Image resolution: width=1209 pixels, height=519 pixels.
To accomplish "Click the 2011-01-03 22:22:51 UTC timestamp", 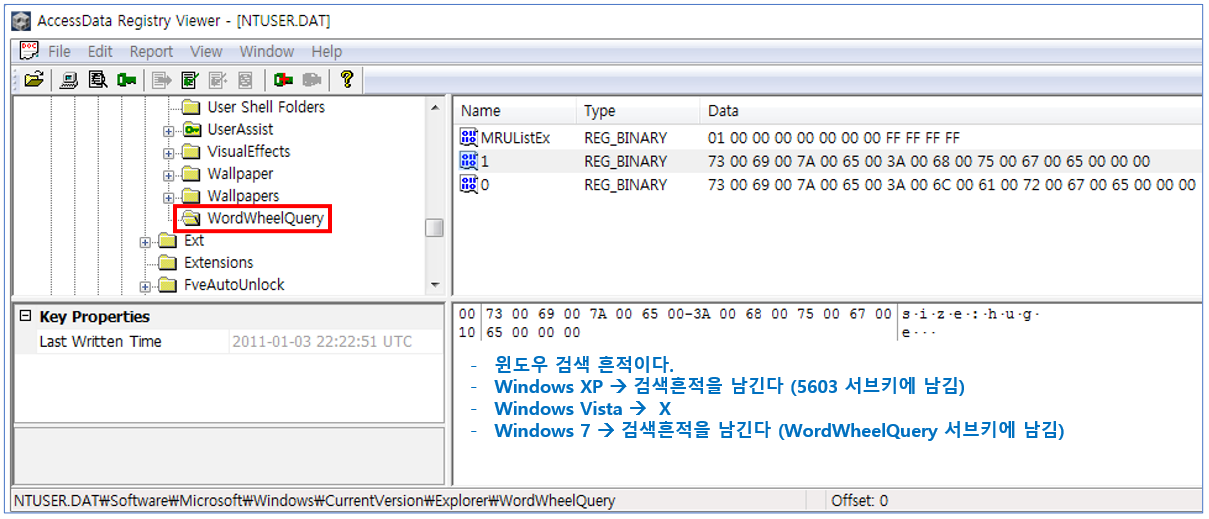I will [x=322, y=341].
